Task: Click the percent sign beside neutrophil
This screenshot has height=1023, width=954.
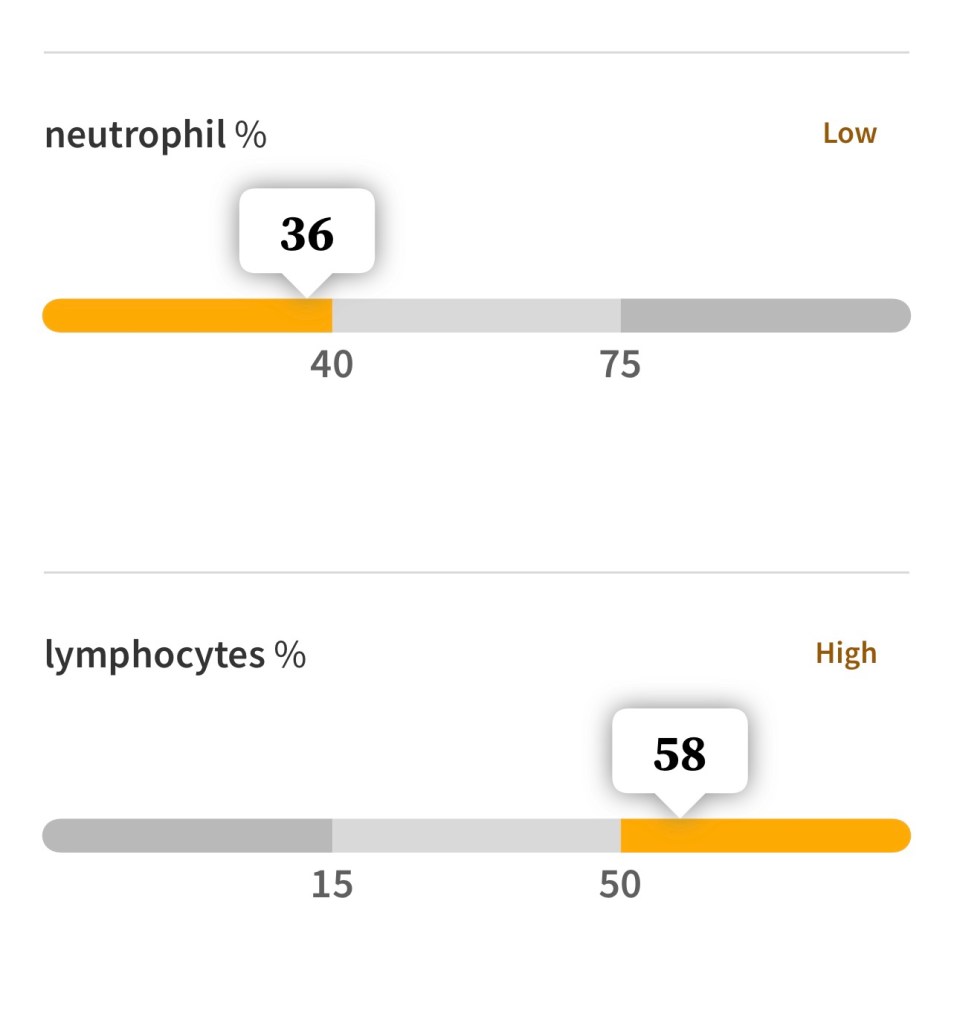Action: [251, 134]
